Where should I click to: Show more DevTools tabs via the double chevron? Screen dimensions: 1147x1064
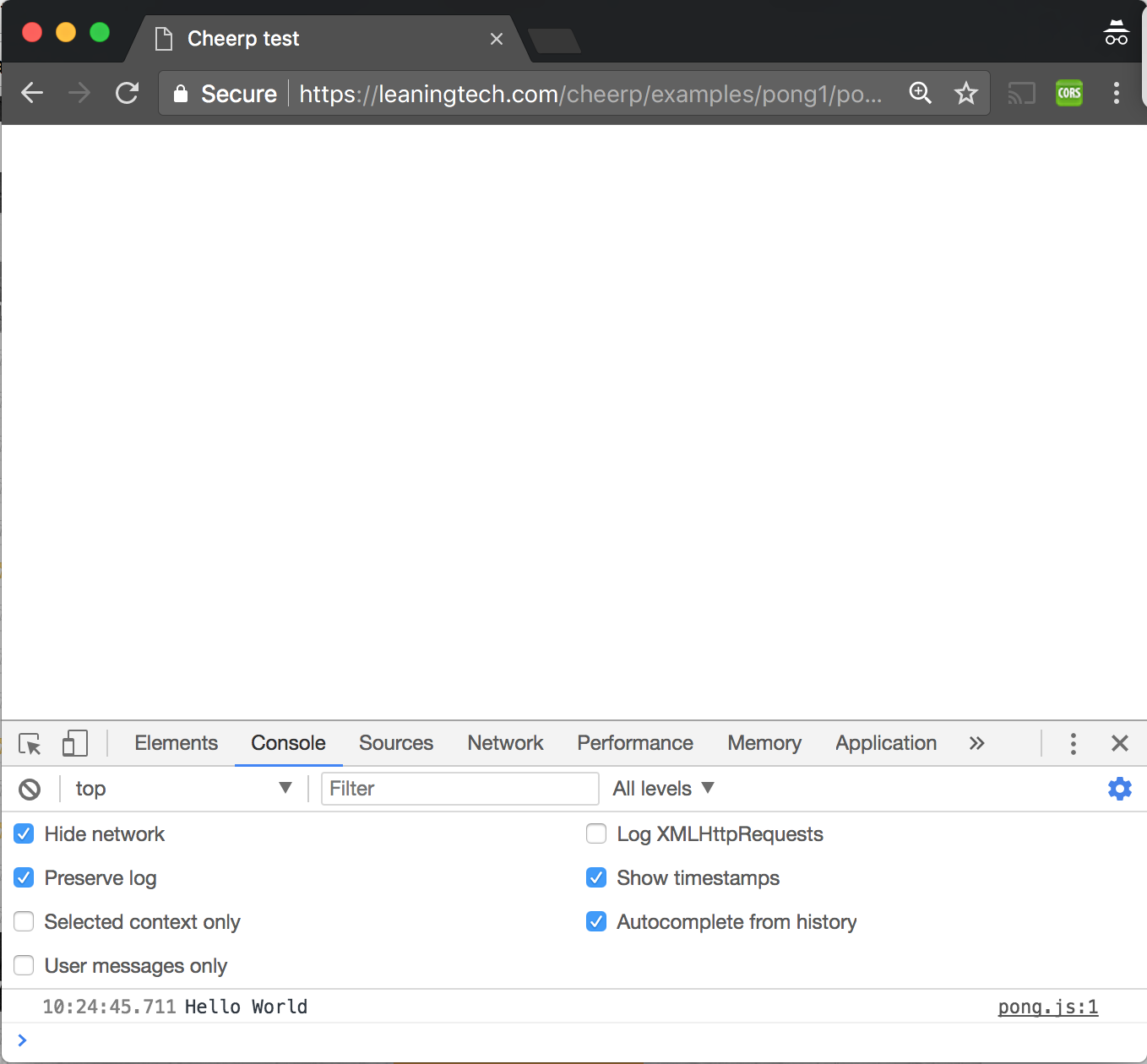coord(976,744)
